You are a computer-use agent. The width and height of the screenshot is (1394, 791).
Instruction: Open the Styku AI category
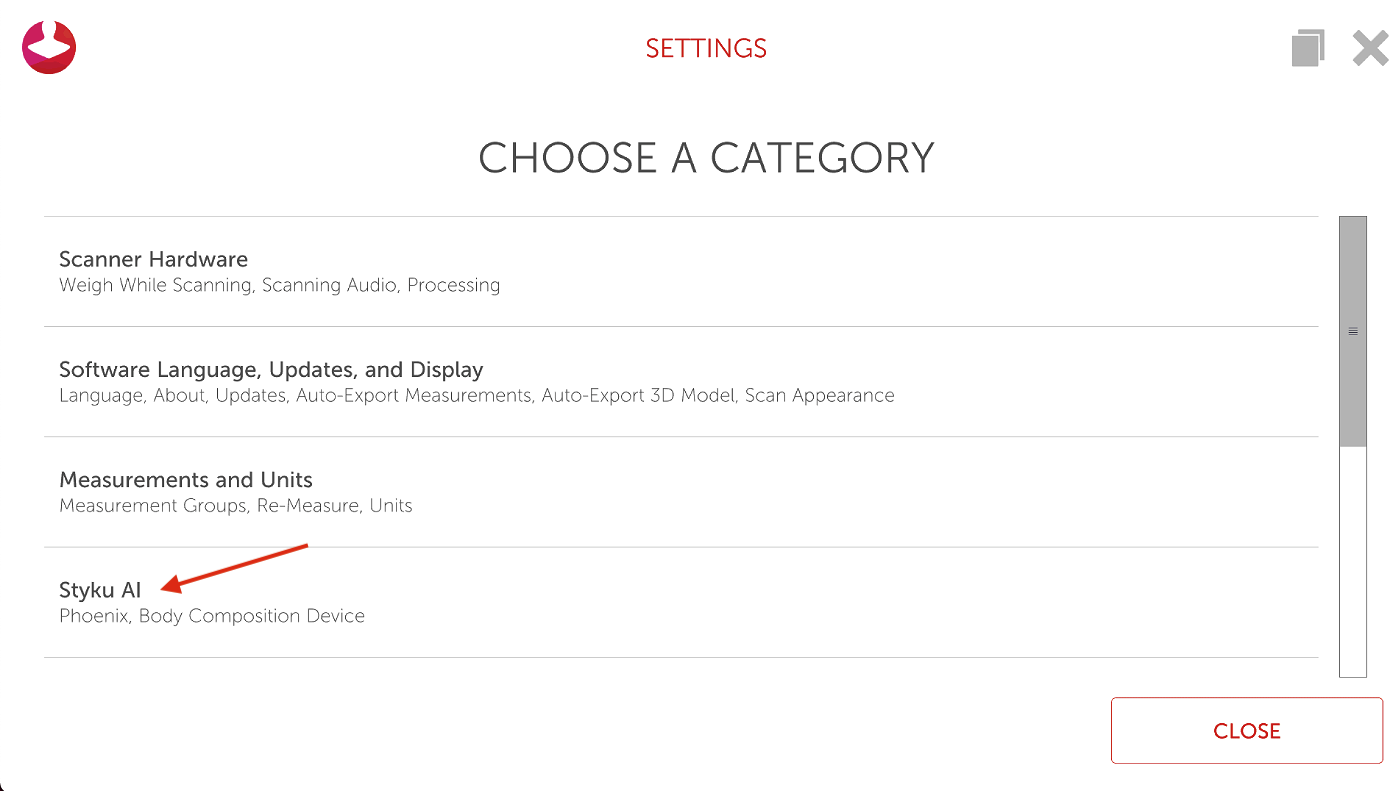[x=100, y=590]
